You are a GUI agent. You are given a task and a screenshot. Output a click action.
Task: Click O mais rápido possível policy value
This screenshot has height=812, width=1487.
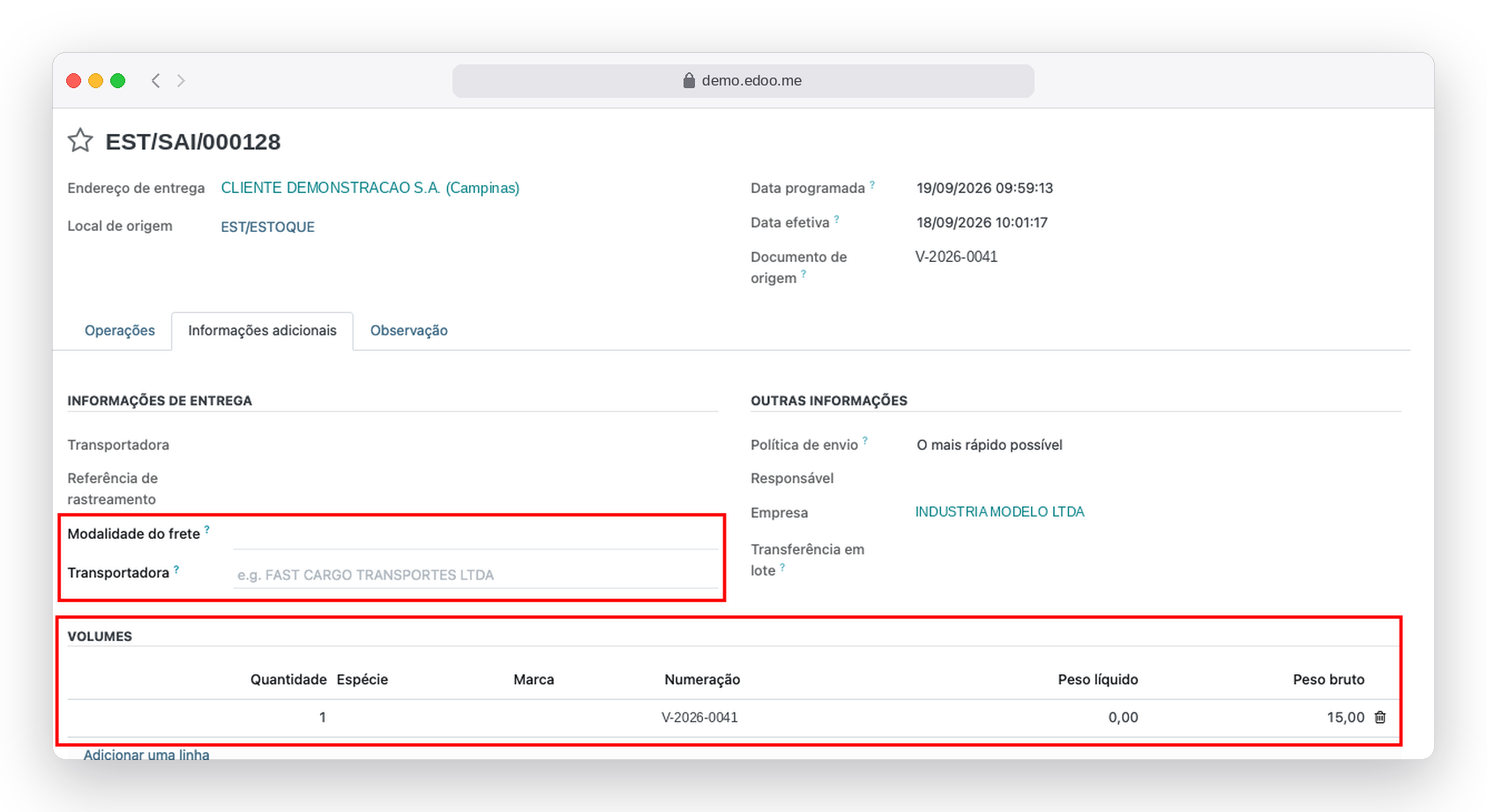990,445
